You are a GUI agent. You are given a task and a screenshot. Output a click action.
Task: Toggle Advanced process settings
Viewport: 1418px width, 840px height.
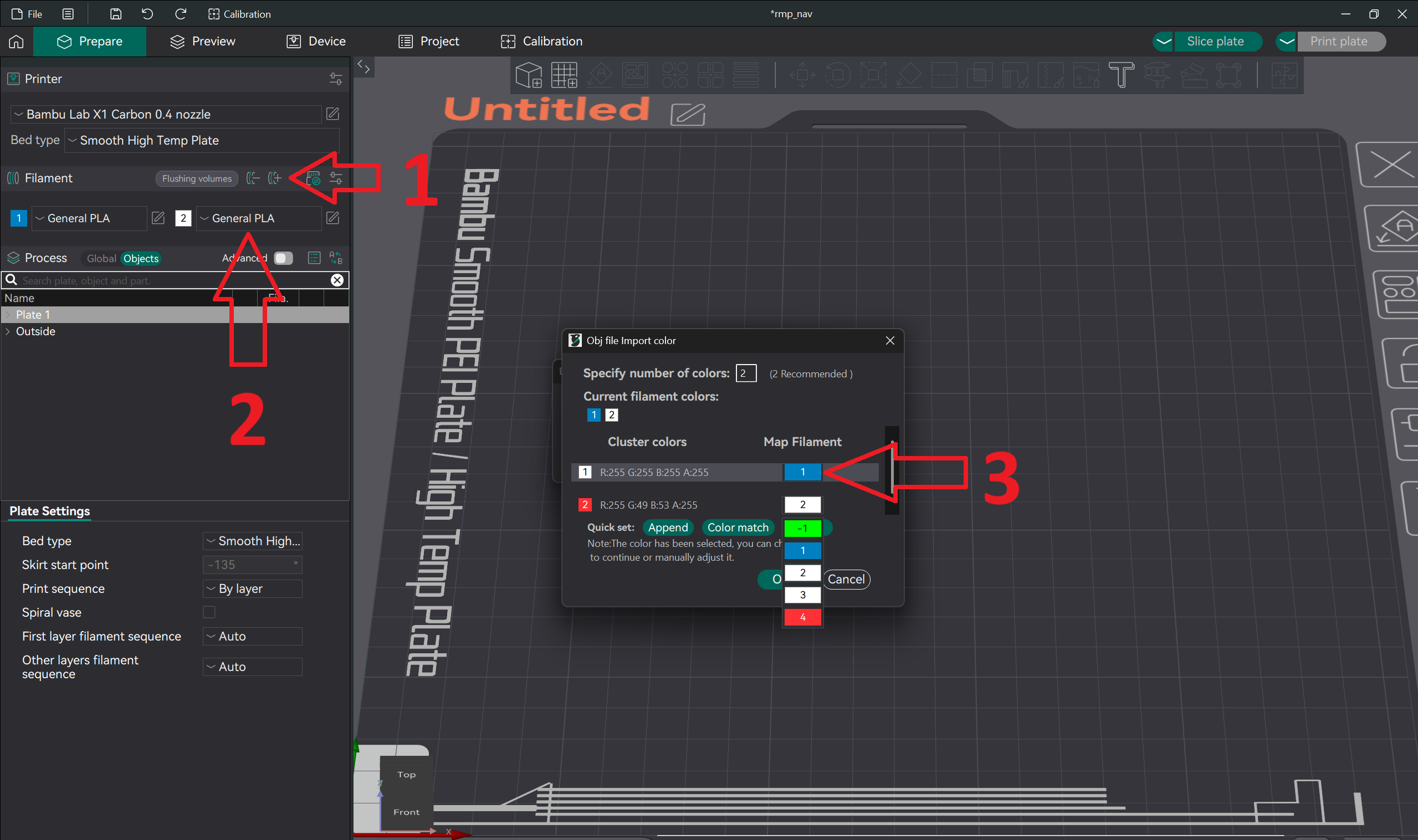click(x=283, y=258)
